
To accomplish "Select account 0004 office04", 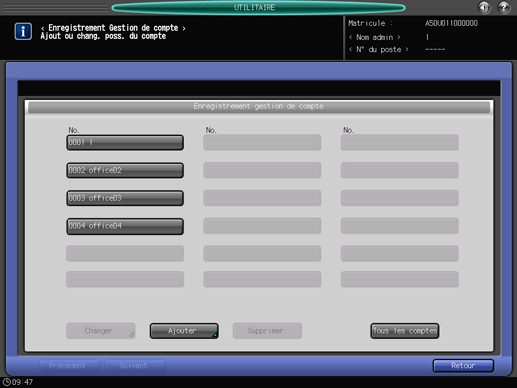I will tap(125, 226).
